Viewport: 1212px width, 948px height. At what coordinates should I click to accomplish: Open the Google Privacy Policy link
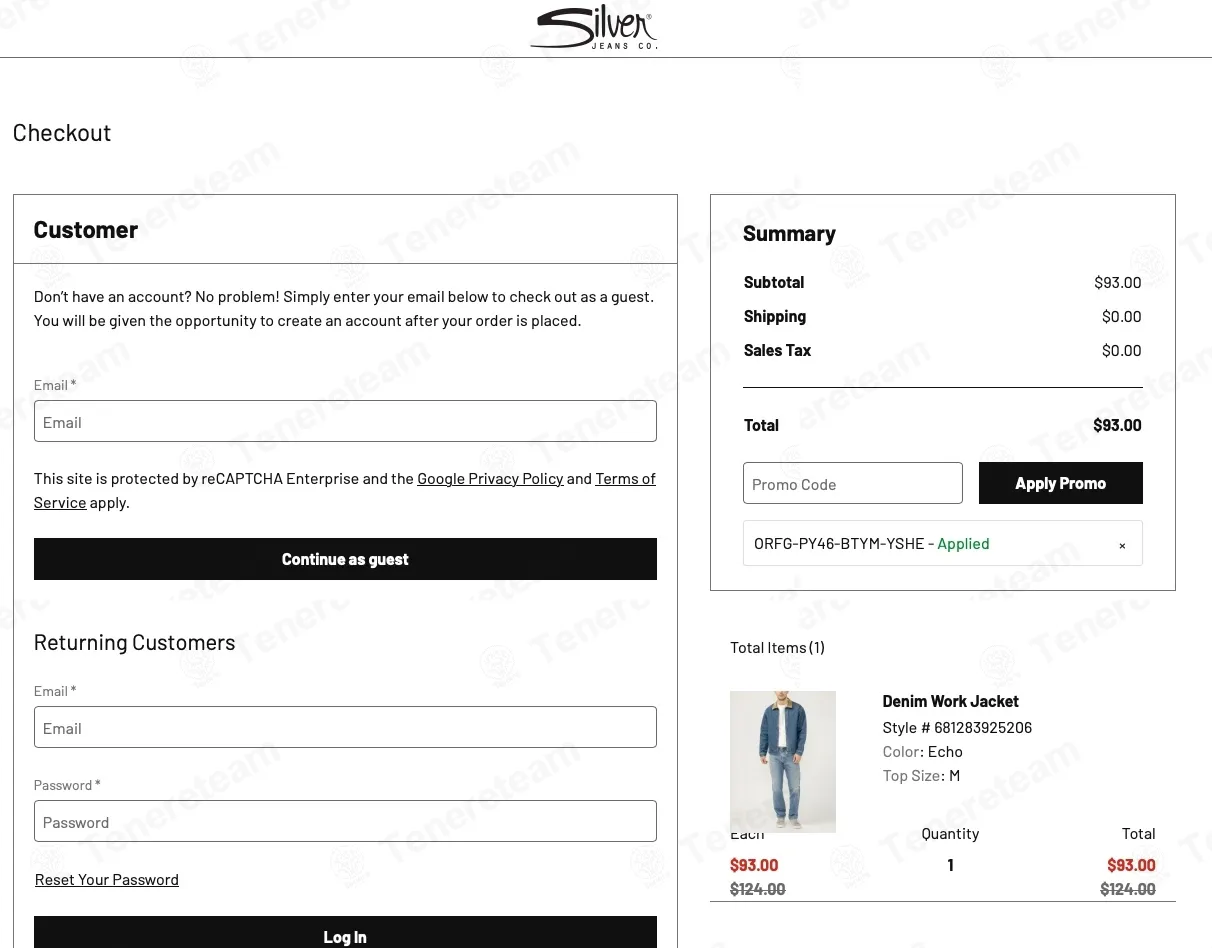pos(490,479)
